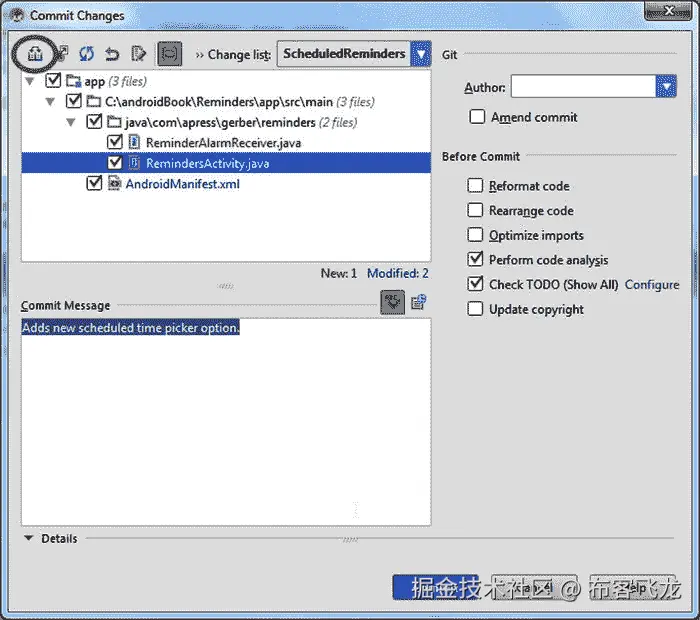Image resolution: width=700 pixels, height=620 pixels.
Task: Enable the Reformat code checkbox
Action: tap(475, 185)
